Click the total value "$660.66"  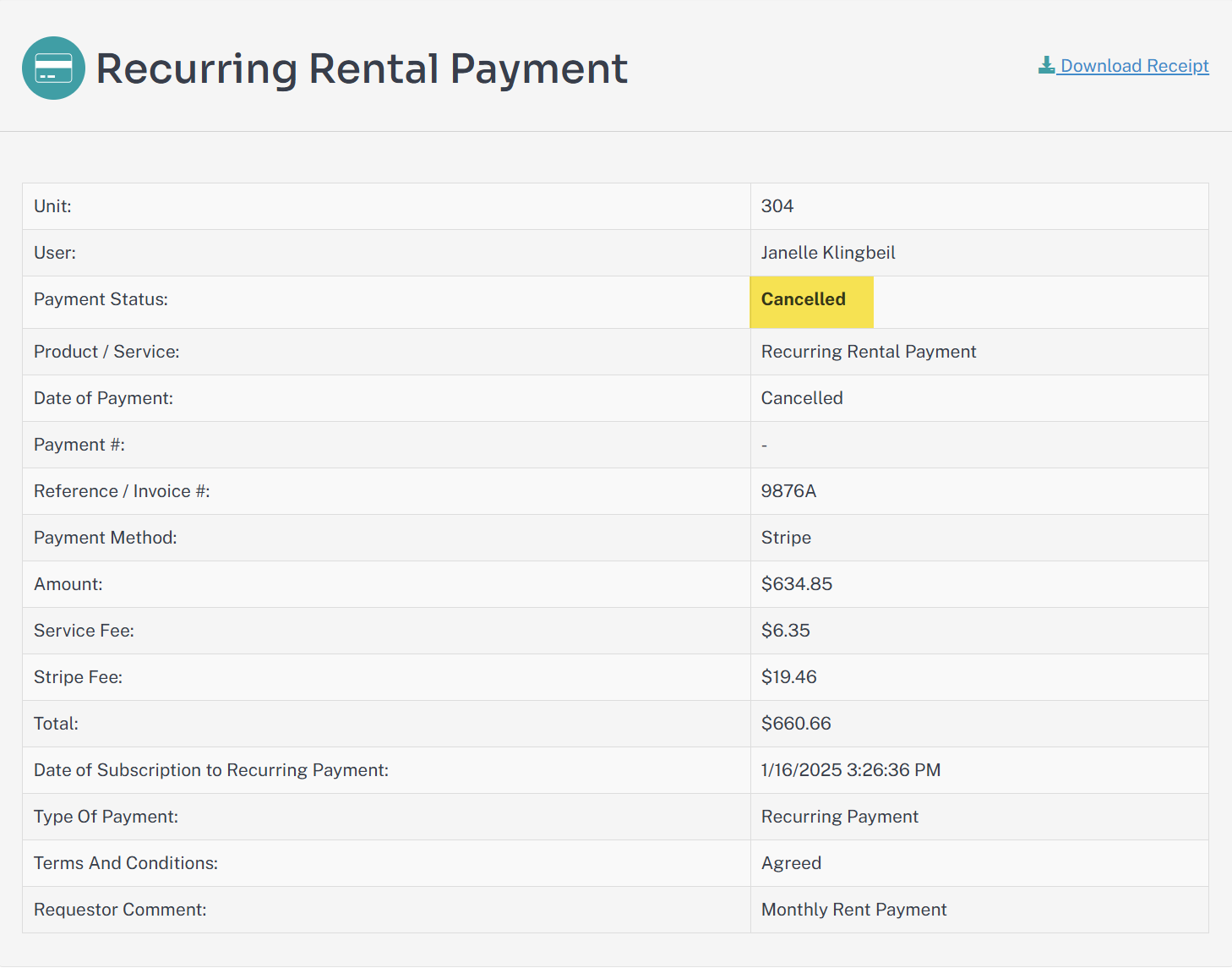pos(796,724)
